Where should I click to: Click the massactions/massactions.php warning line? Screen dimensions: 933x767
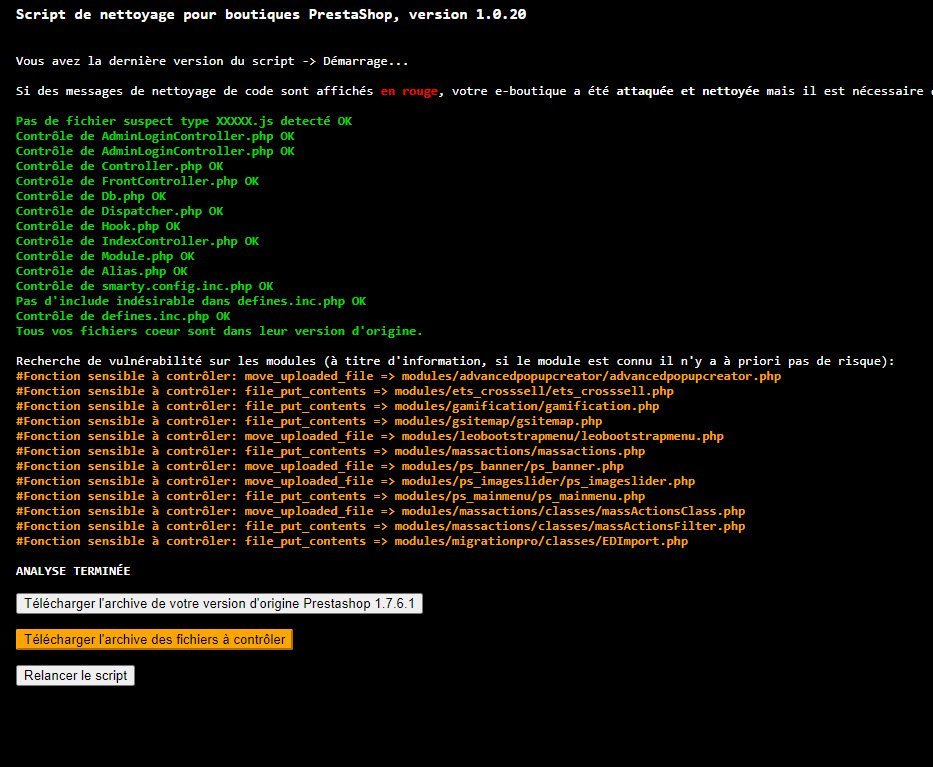point(331,451)
